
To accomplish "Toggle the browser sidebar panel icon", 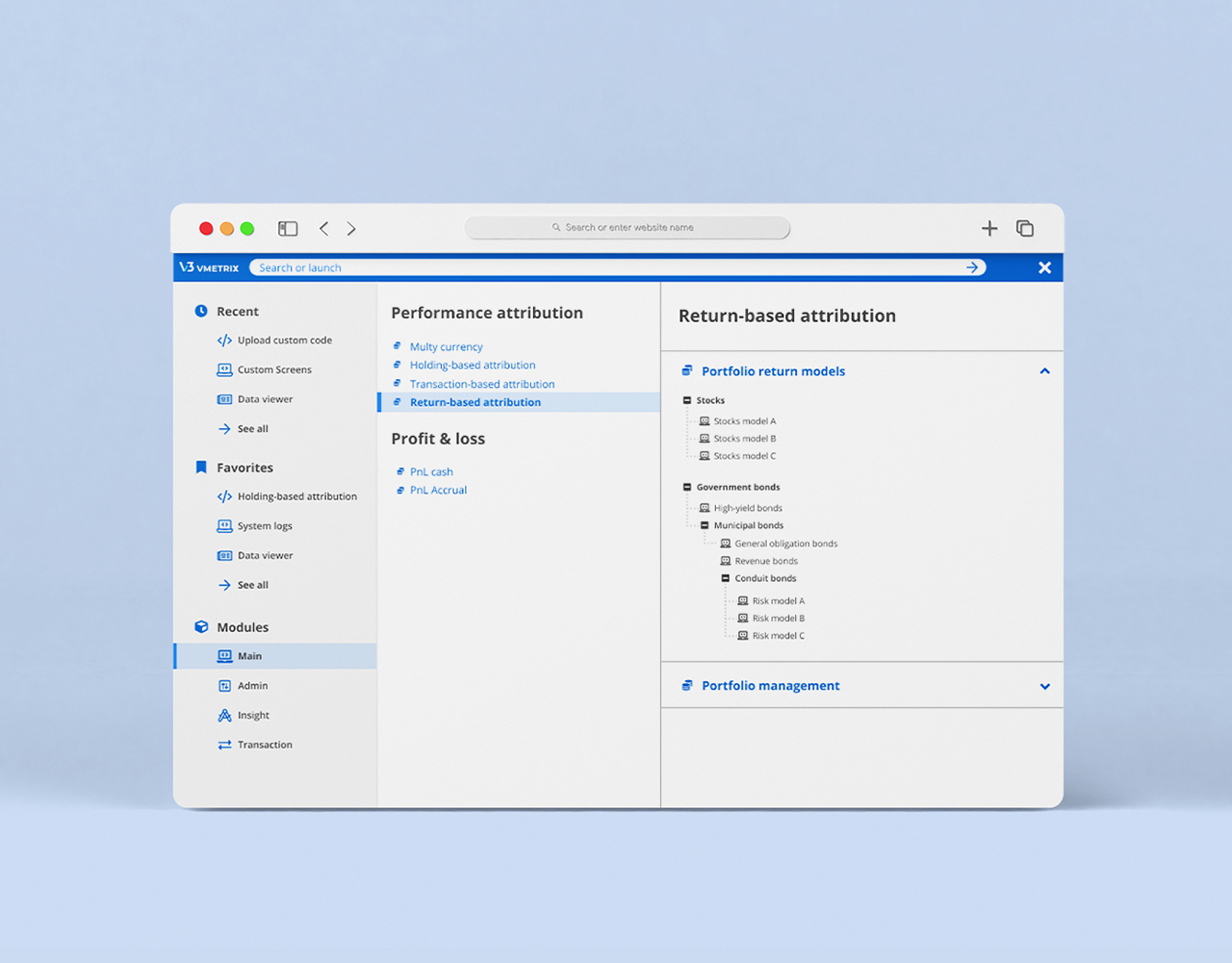I will coord(288,229).
